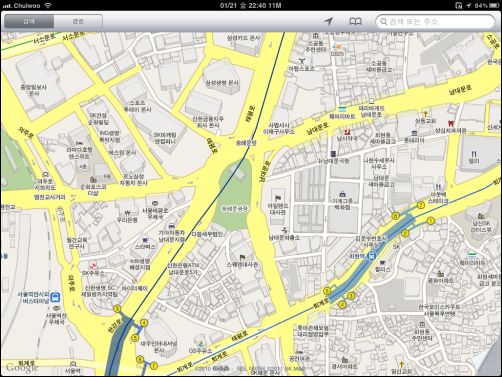Switch to the 경로 (Directions) segment

pyautogui.click(x=78, y=21)
